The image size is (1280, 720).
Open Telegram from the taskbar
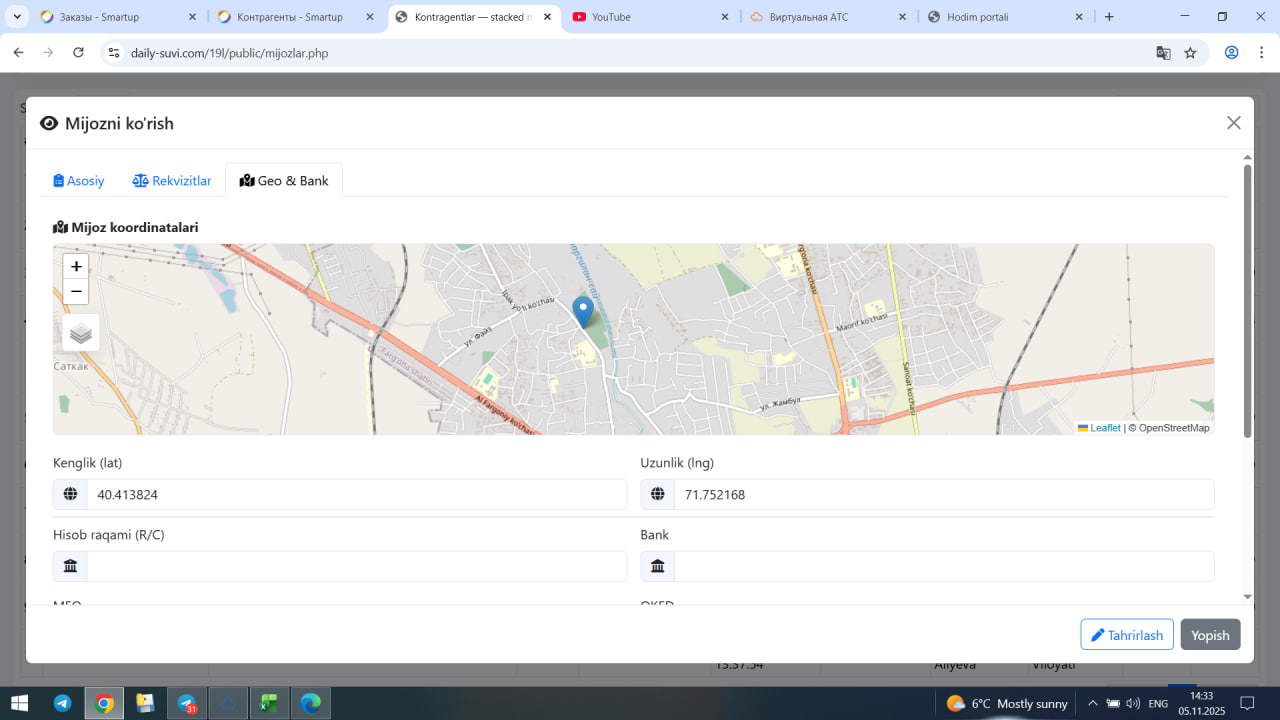pos(62,703)
